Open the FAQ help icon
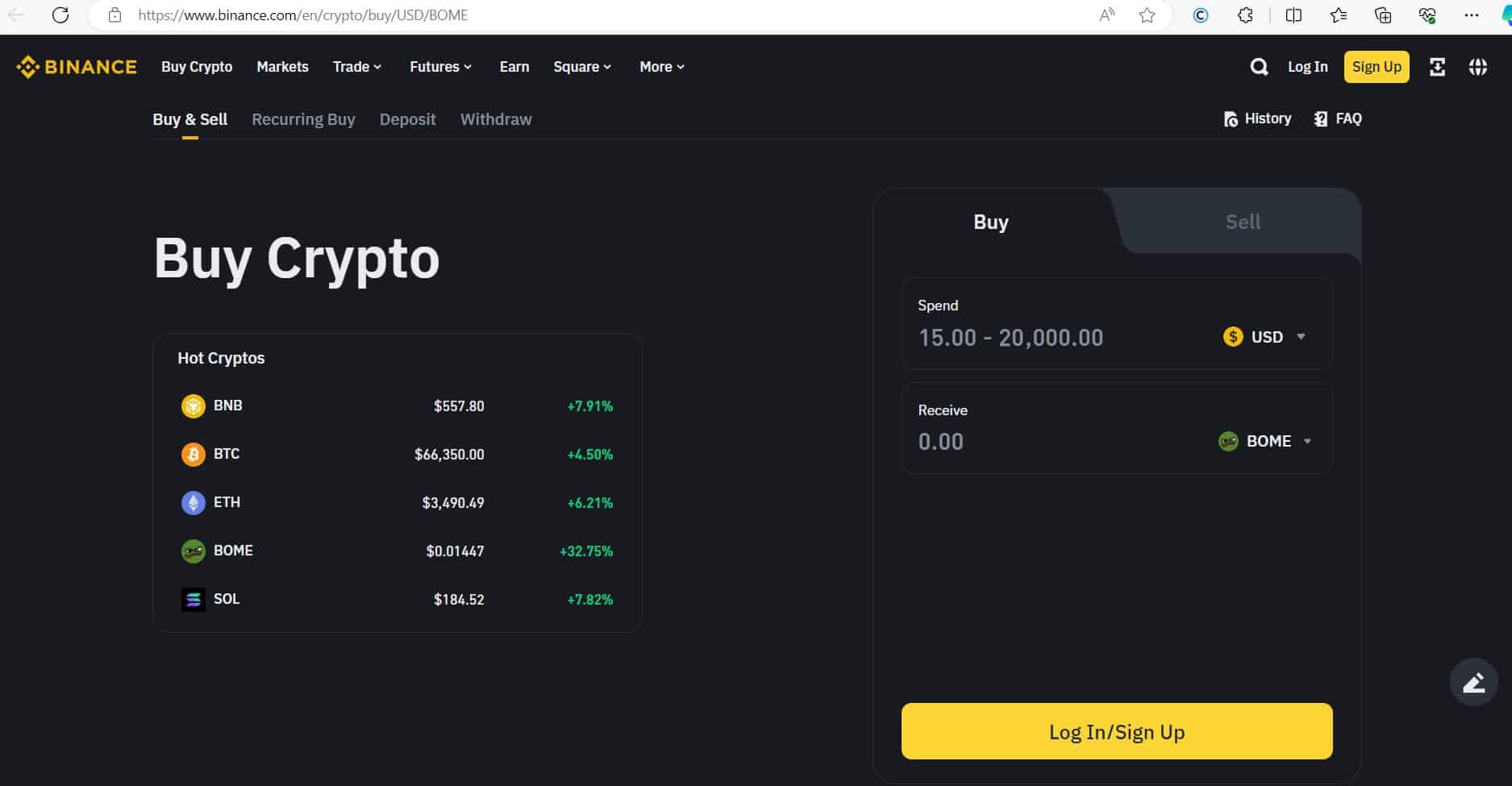The width and height of the screenshot is (1512, 786). tap(1337, 119)
